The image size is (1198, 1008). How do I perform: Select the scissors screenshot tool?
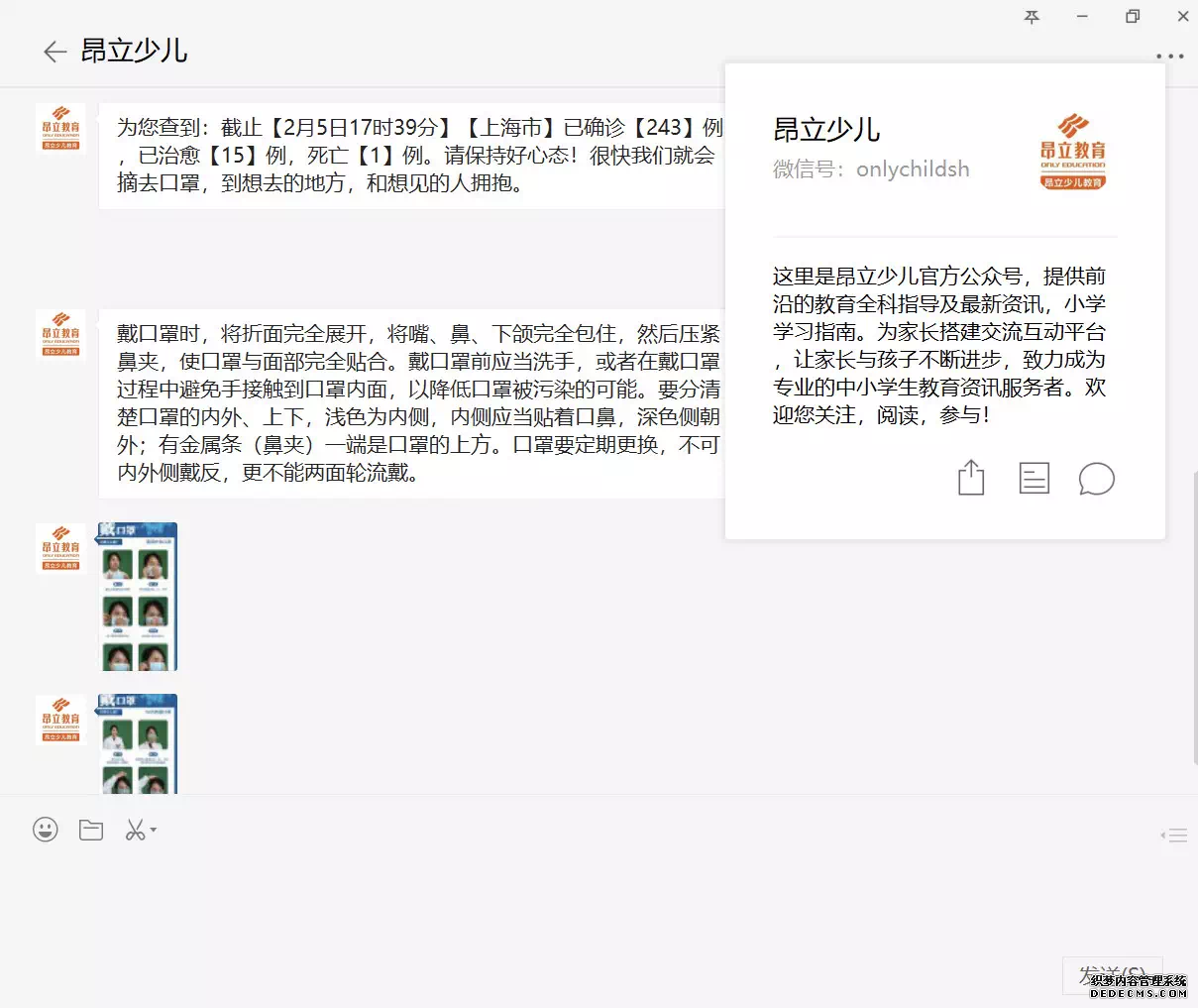(x=136, y=830)
